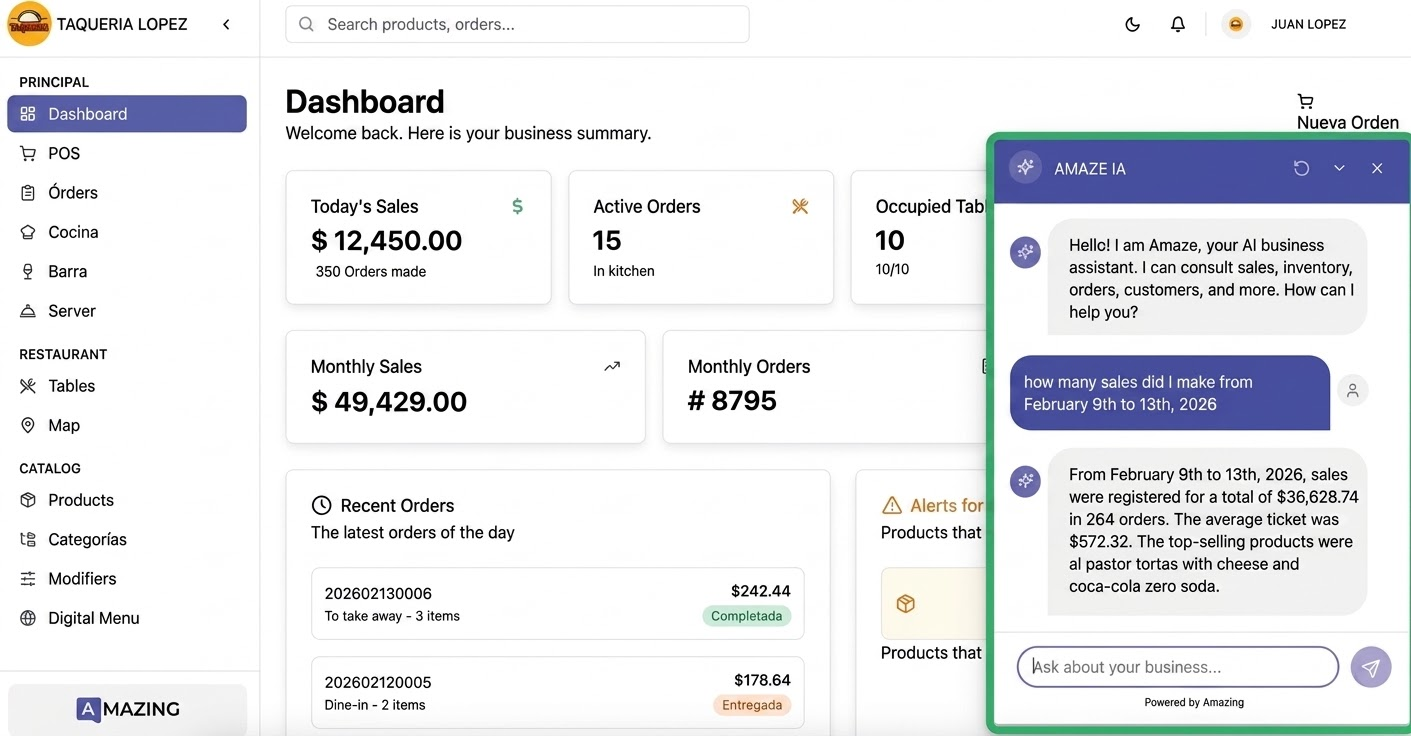Click the Nueva Orden cart icon
1411x736 pixels.
[x=1305, y=100]
